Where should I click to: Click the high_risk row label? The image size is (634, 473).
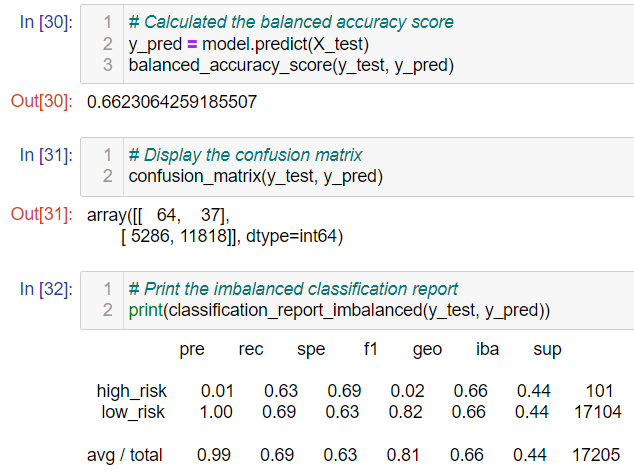pyautogui.click(x=131, y=391)
